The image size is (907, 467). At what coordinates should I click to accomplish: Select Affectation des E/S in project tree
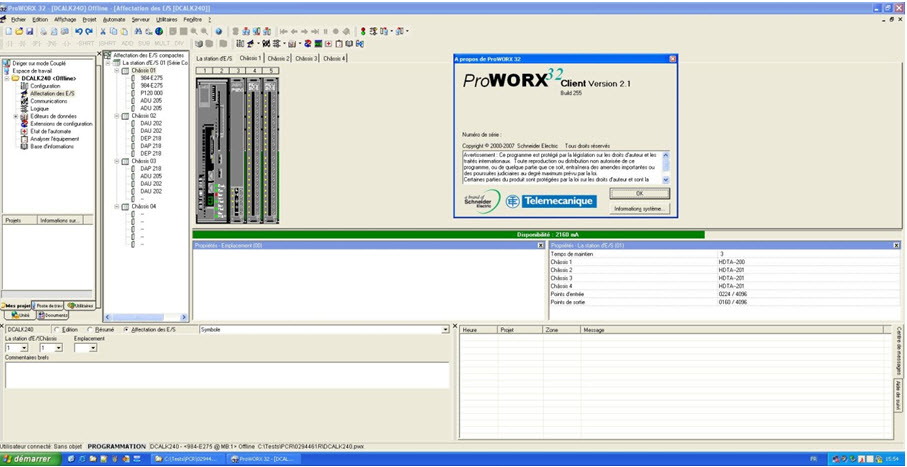point(53,93)
